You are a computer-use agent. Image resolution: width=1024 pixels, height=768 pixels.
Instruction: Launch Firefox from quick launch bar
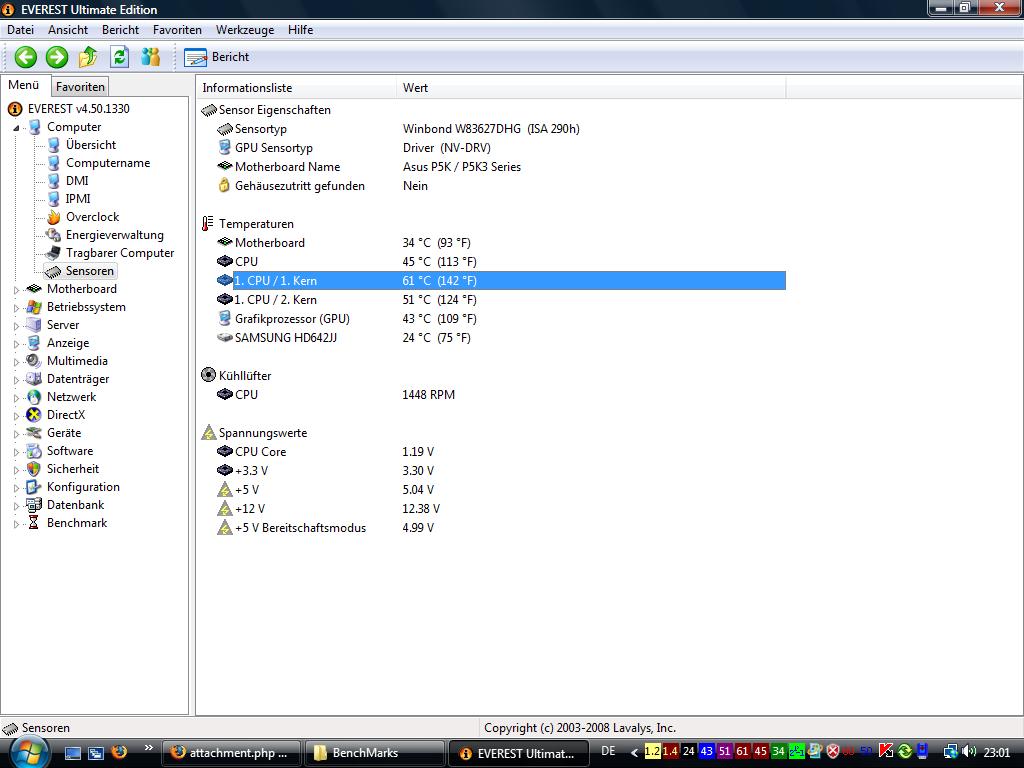[119, 752]
